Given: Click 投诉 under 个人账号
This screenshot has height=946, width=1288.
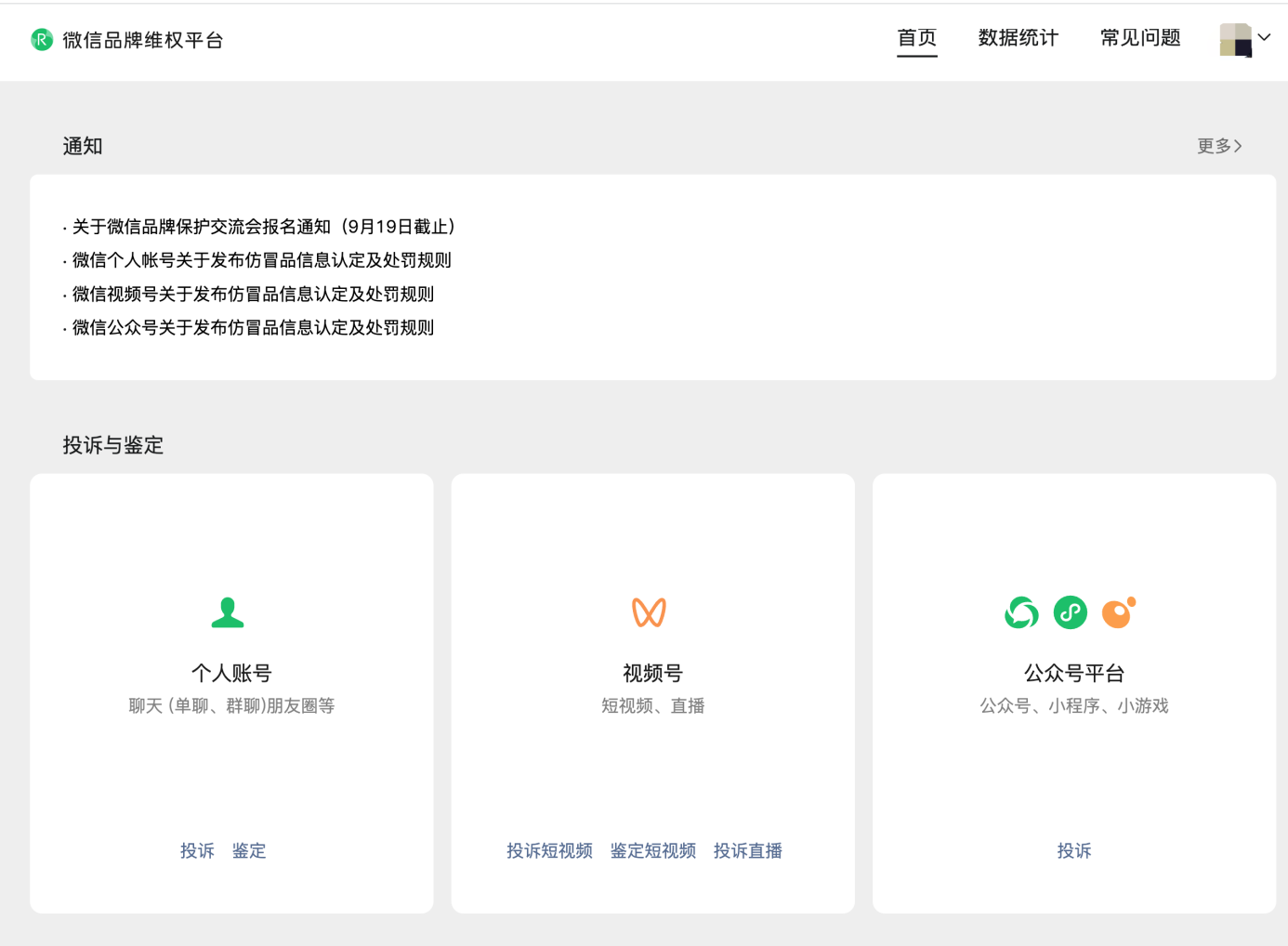Looking at the screenshot, I should tap(197, 850).
